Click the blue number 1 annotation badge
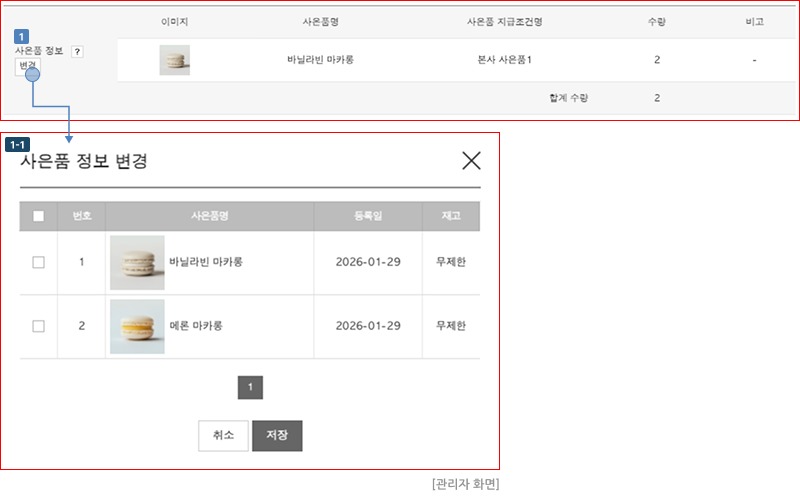This screenshot has width=800, height=499. coord(22,36)
